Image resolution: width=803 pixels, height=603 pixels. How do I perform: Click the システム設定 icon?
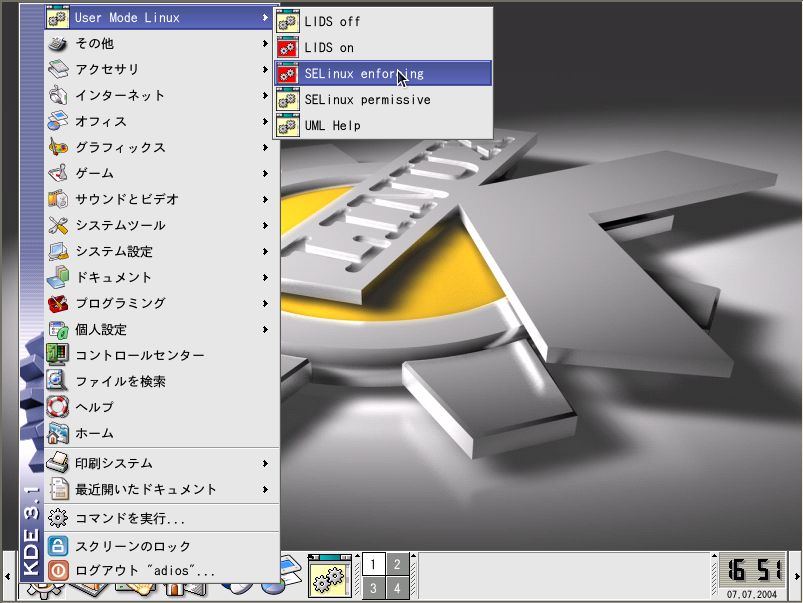57,252
